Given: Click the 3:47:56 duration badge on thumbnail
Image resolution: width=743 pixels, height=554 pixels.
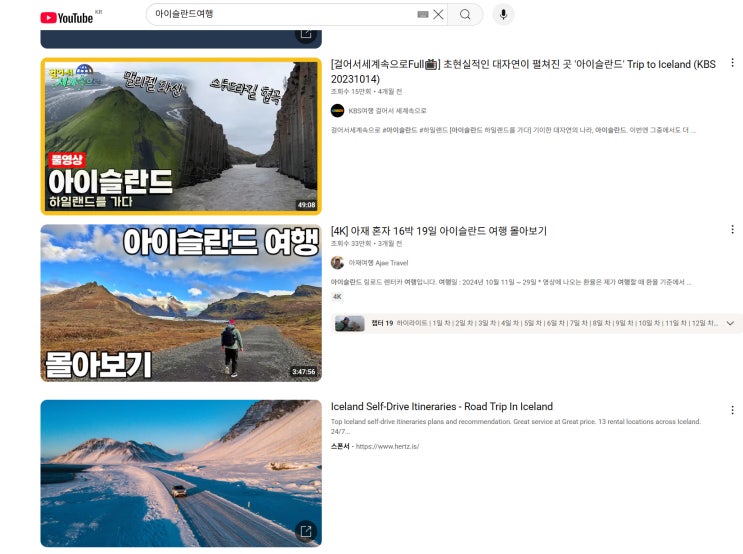Looking at the screenshot, I should [304, 372].
